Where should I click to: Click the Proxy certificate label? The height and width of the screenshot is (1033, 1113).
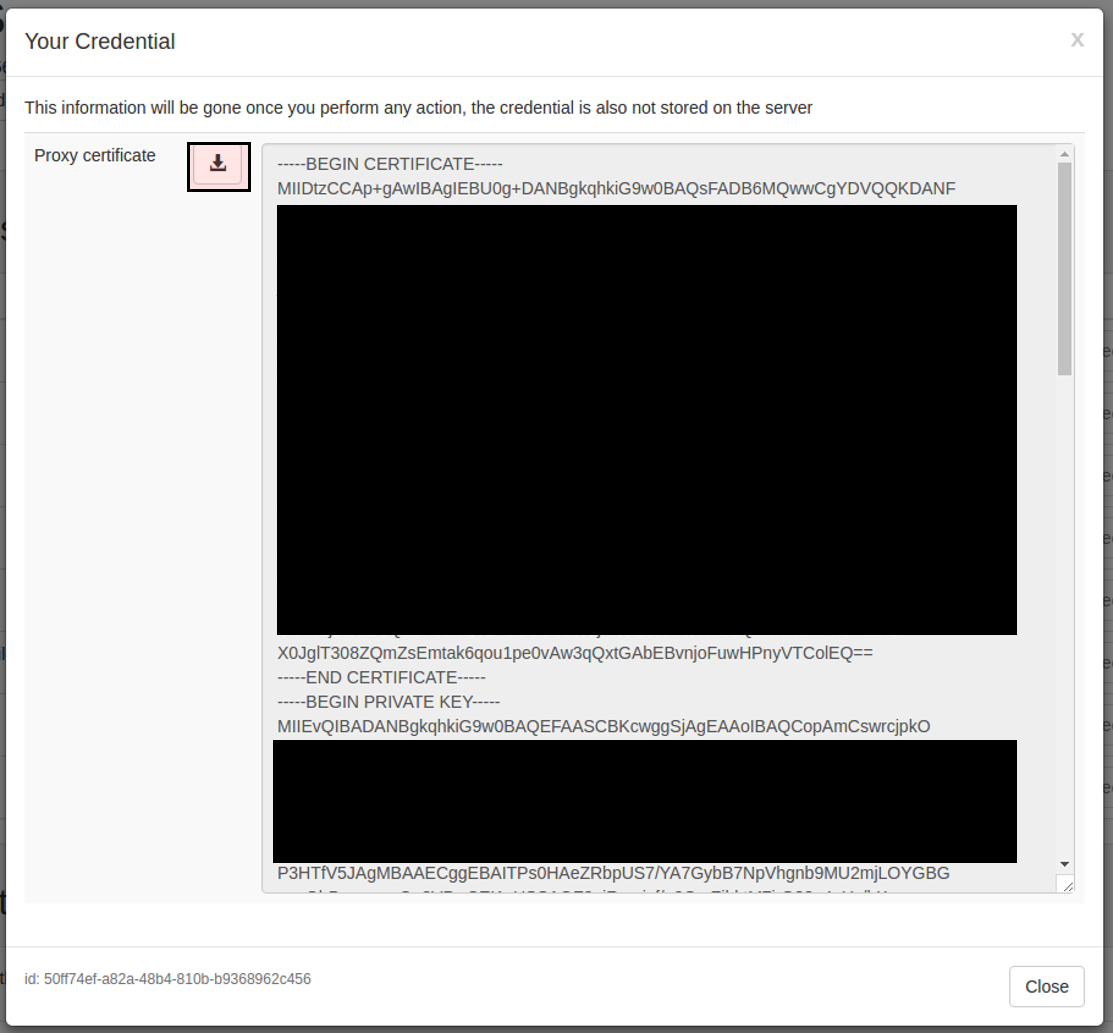(94, 155)
